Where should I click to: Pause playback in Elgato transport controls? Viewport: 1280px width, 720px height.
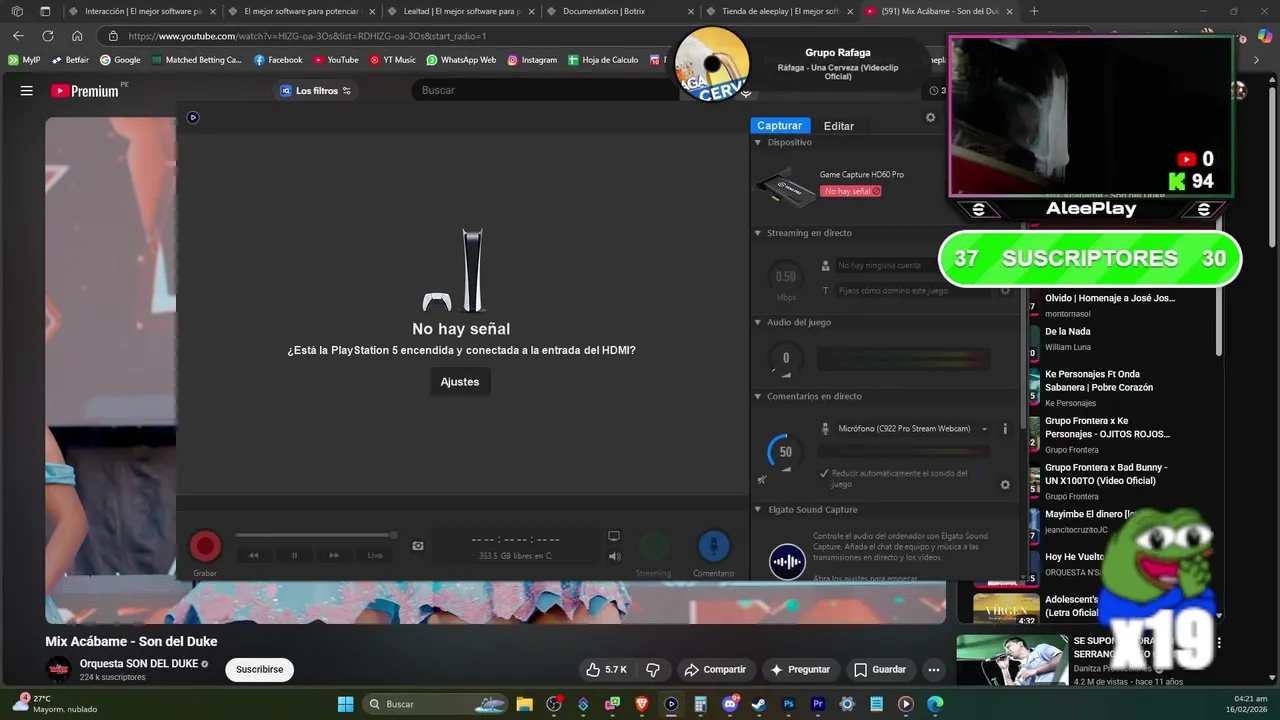tap(294, 555)
